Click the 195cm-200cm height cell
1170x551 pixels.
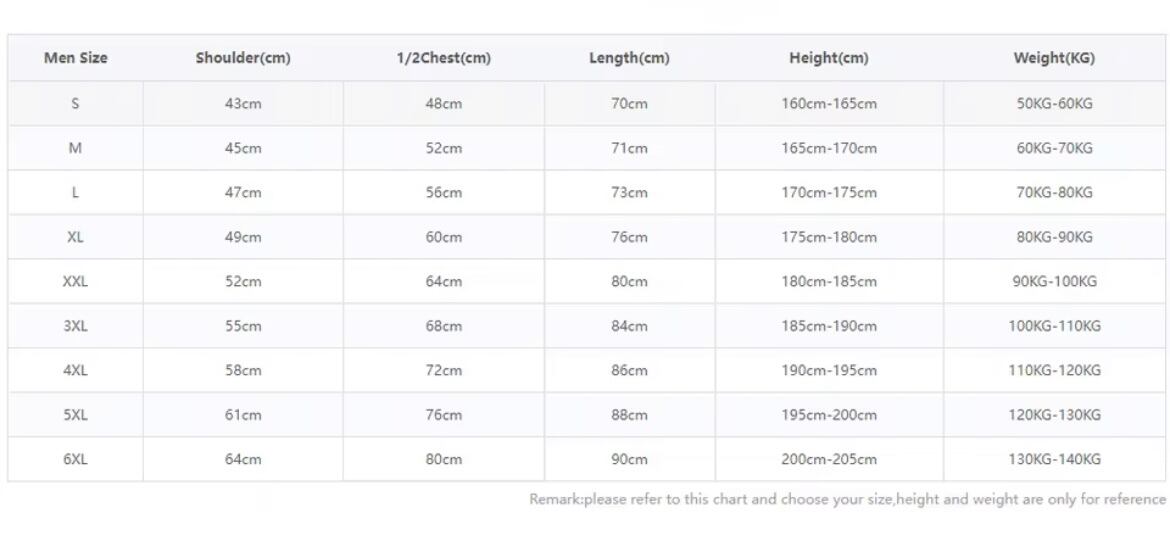828,415
